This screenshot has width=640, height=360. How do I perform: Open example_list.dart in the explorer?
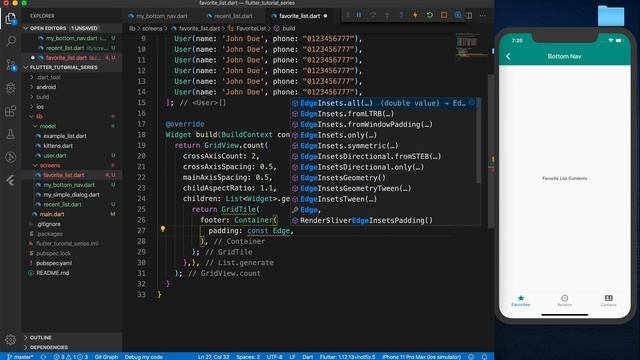pyautogui.click(x=64, y=136)
